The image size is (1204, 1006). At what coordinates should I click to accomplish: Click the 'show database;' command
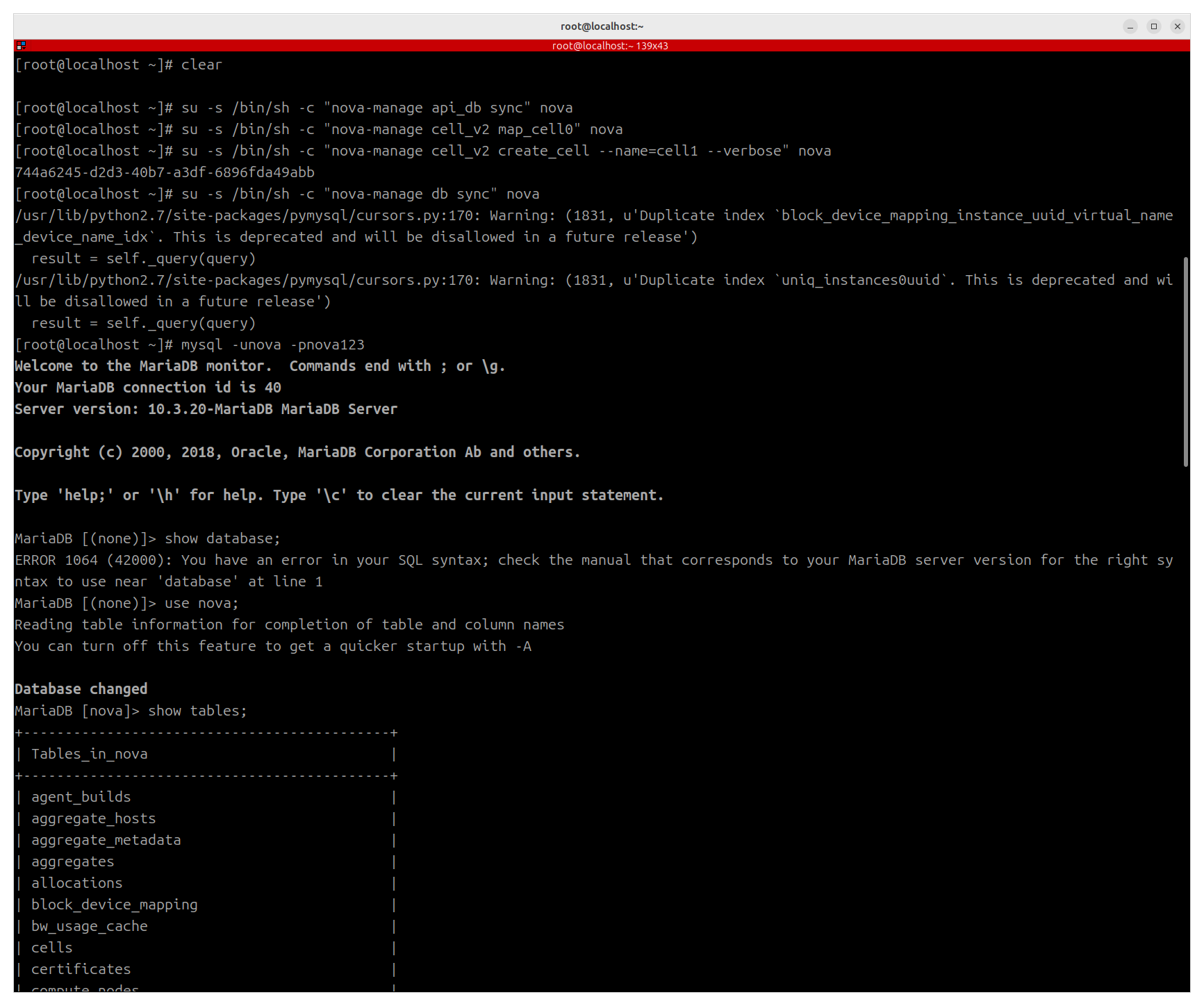pyautogui.click(x=222, y=538)
